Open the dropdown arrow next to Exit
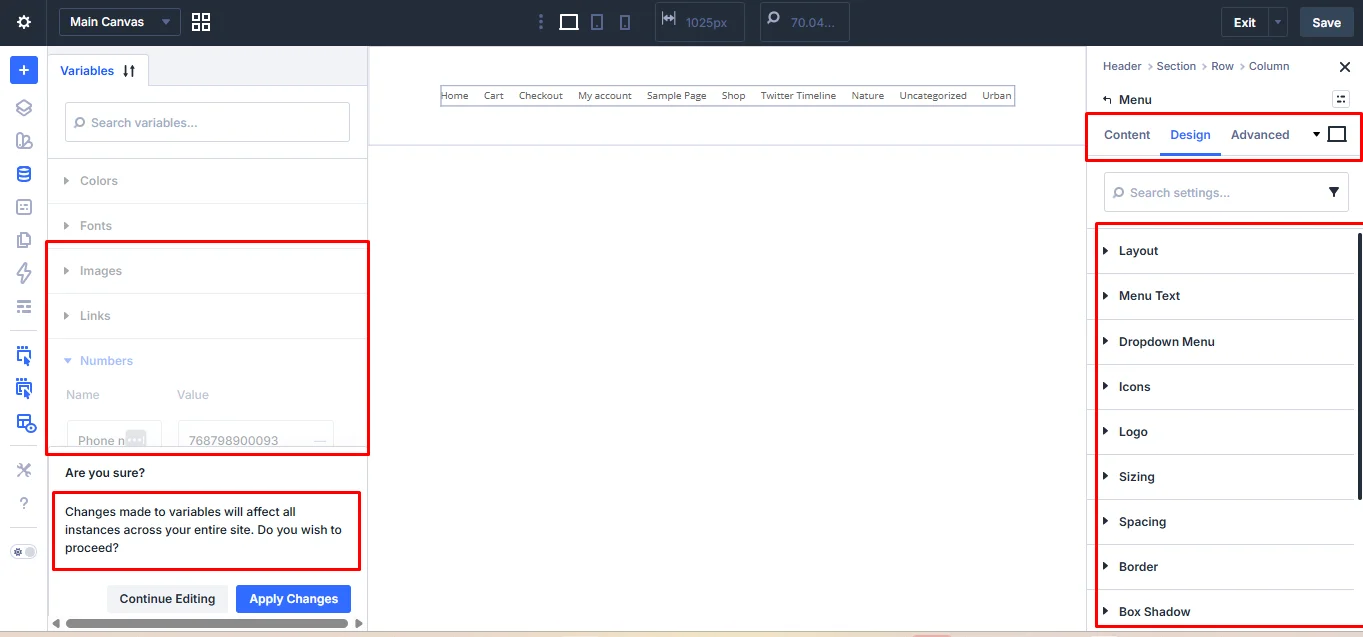1363x637 pixels. tap(1279, 22)
